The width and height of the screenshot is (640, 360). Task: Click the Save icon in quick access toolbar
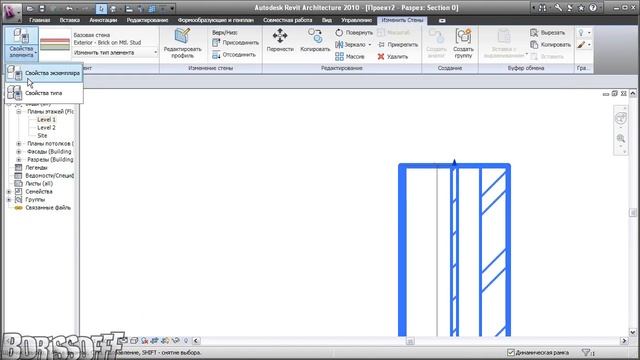[42, 8]
